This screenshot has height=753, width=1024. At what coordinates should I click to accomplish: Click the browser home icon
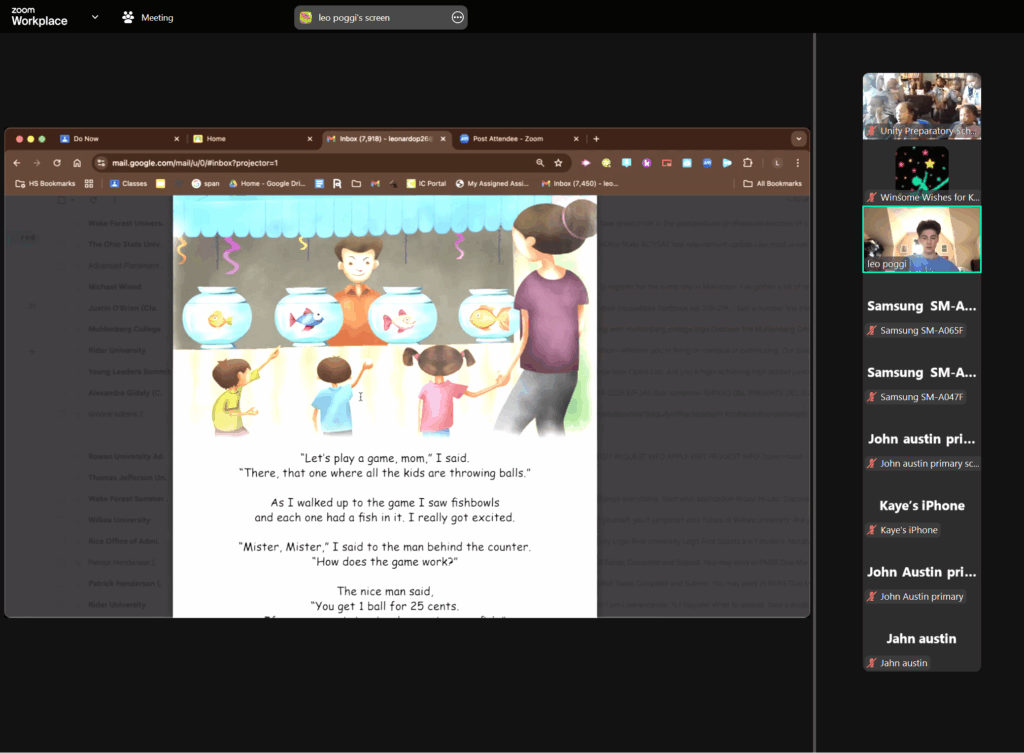tap(77, 163)
